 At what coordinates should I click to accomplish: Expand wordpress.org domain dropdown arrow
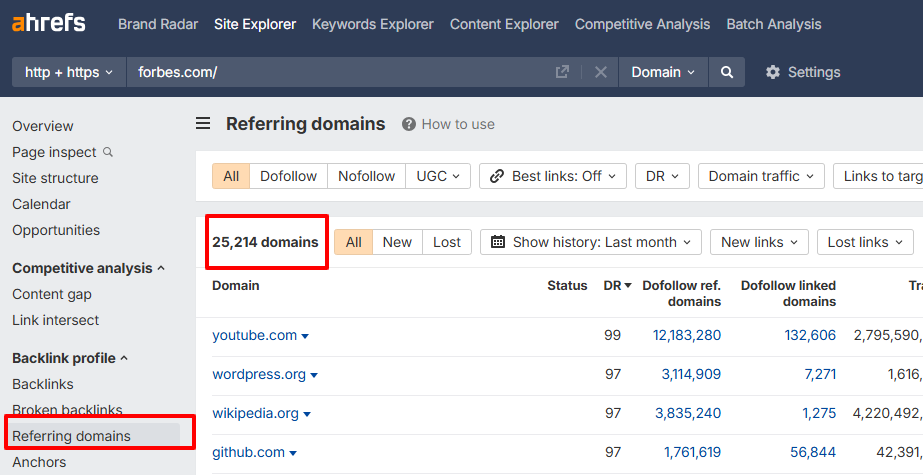click(x=314, y=376)
